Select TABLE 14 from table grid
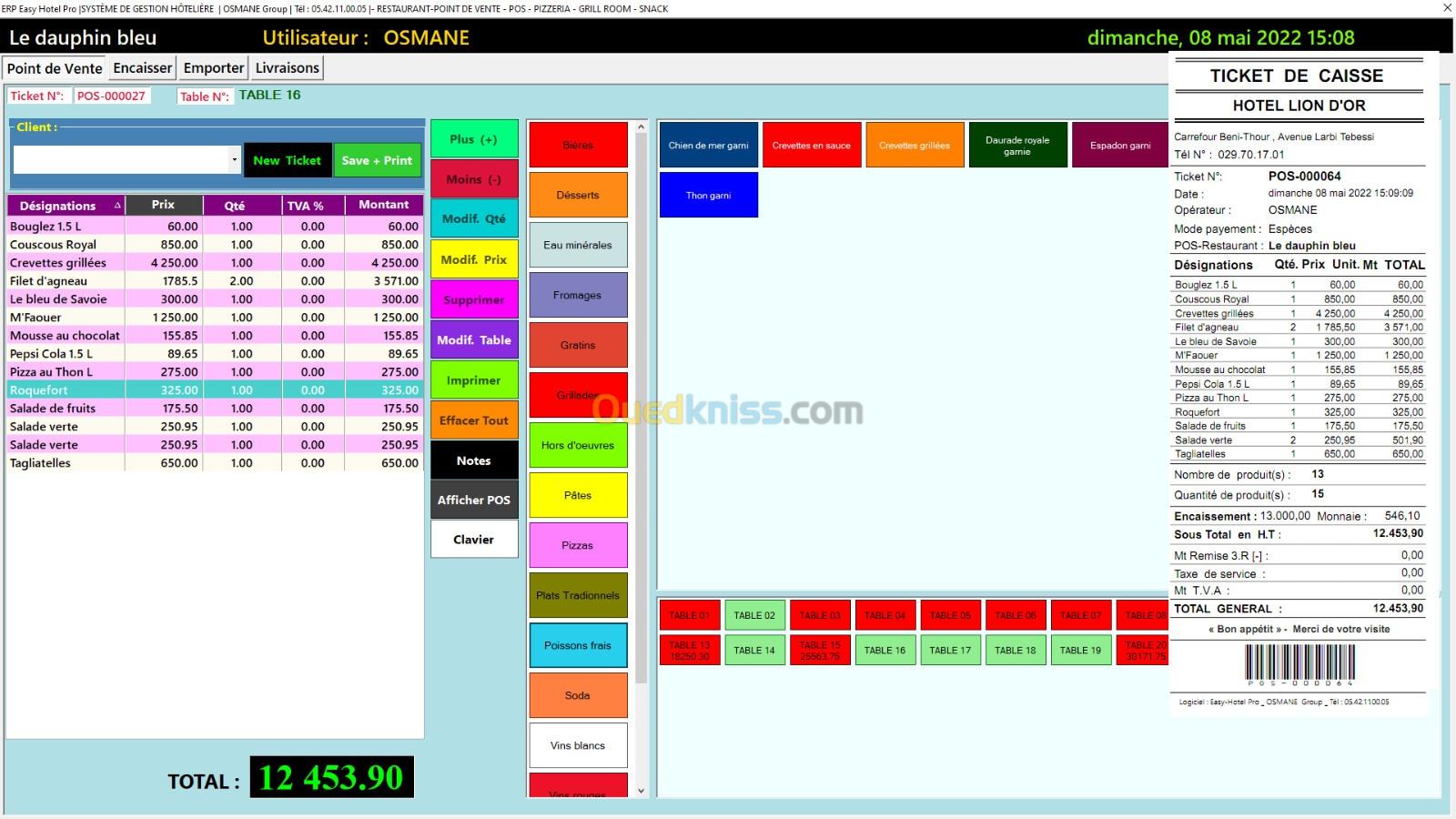The width and height of the screenshot is (1456, 819). coord(754,650)
